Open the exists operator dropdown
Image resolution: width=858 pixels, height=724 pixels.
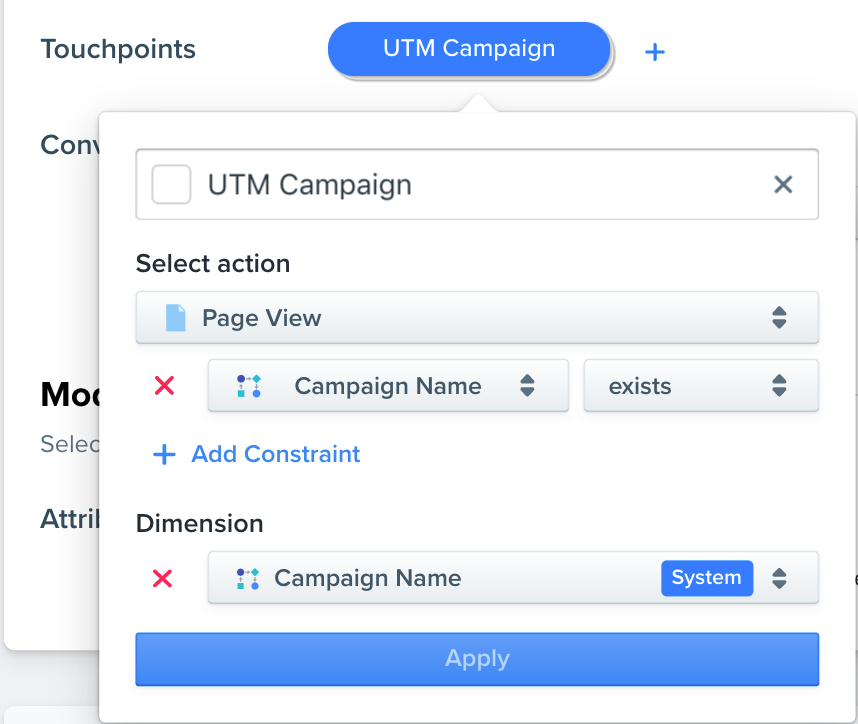(x=701, y=386)
